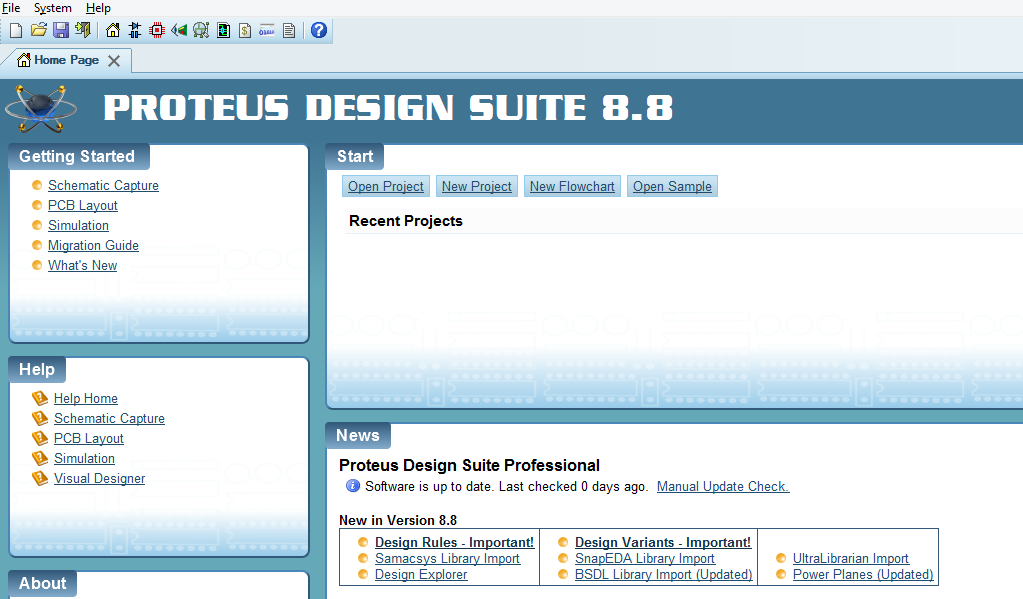Click the About panel header
This screenshot has width=1023, height=599.
point(42,583)
